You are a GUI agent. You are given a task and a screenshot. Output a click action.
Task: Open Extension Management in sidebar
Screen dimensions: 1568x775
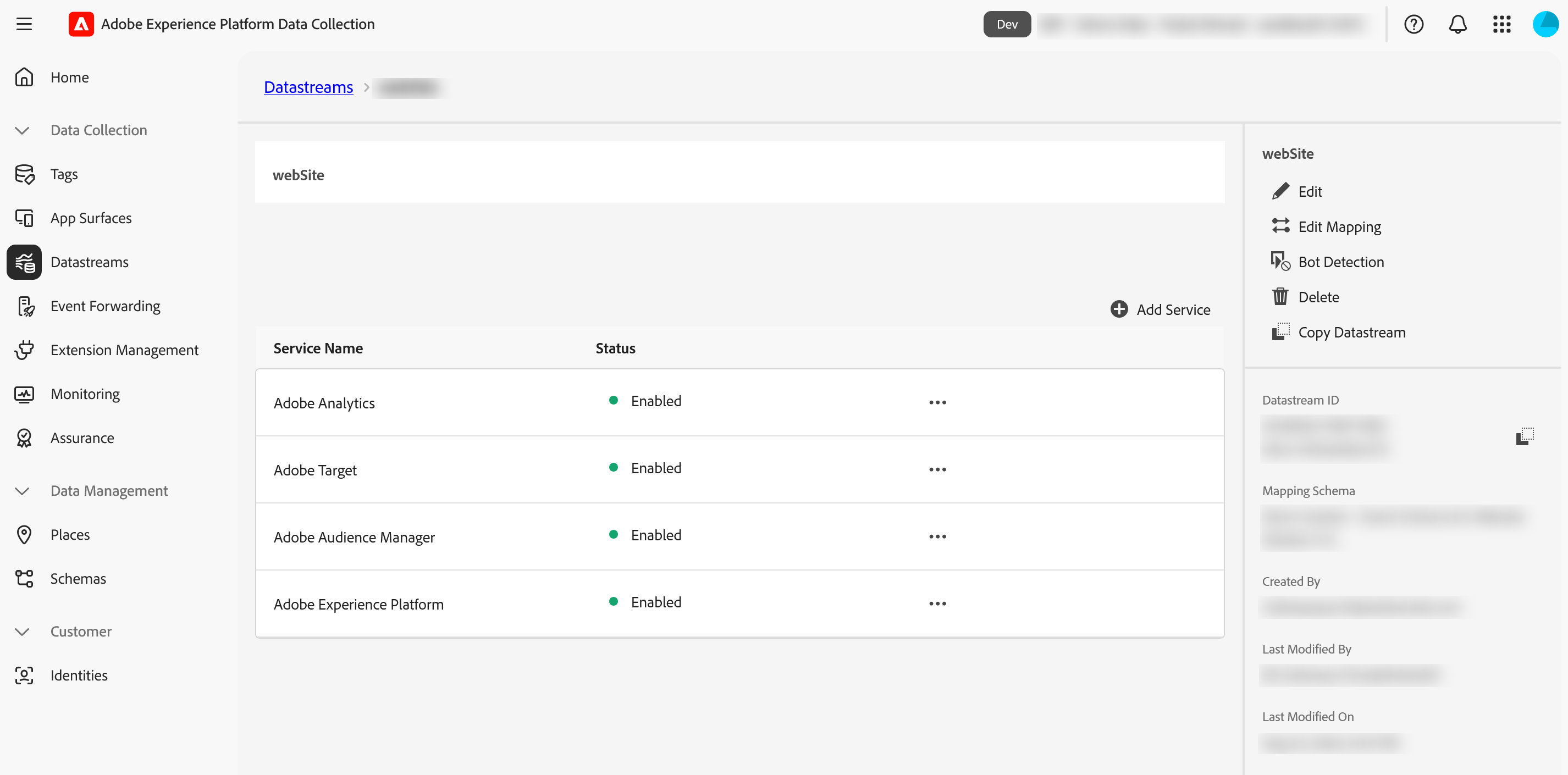pos(124,350)
